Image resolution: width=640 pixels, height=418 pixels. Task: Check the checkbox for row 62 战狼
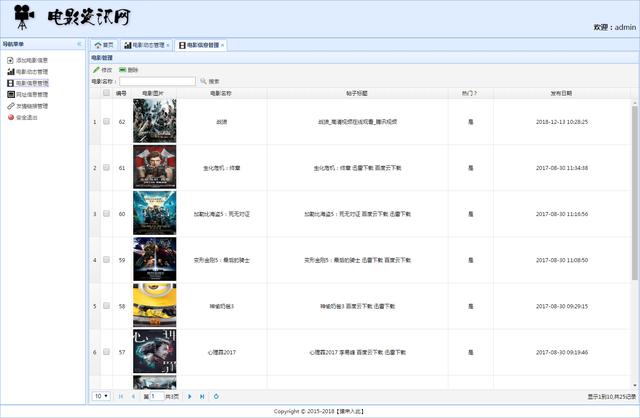[x=107, y=121]
